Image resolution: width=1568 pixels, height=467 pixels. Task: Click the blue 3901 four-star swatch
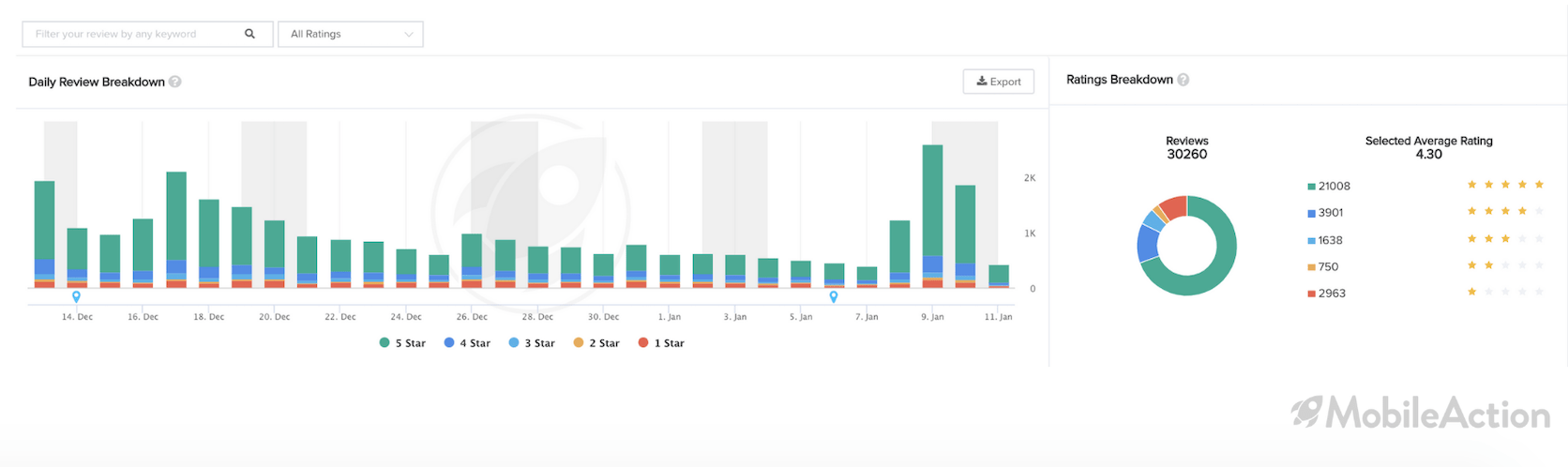1311,214
